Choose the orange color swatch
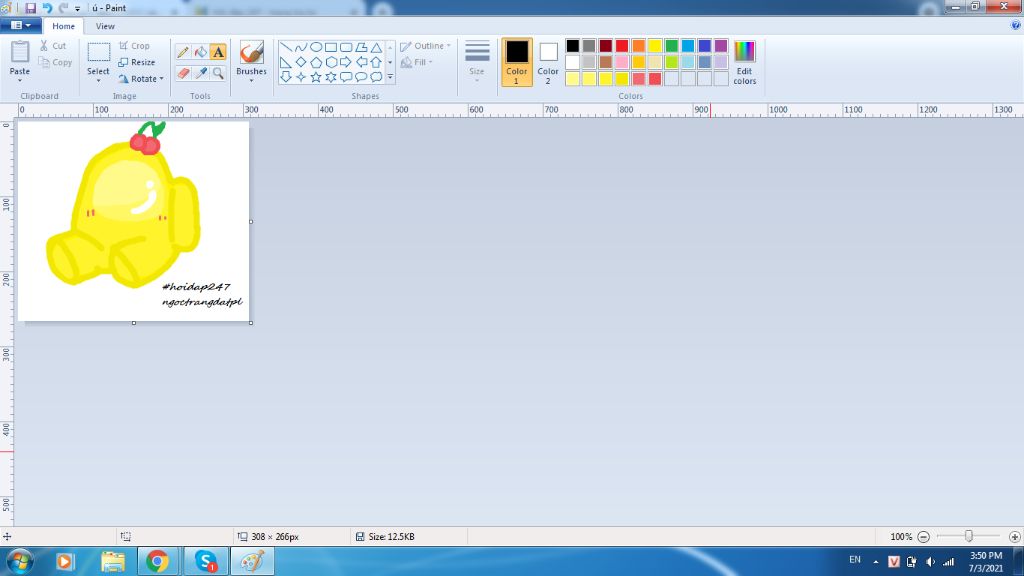This screenshot has height=576, width=1024. [639, 46]
